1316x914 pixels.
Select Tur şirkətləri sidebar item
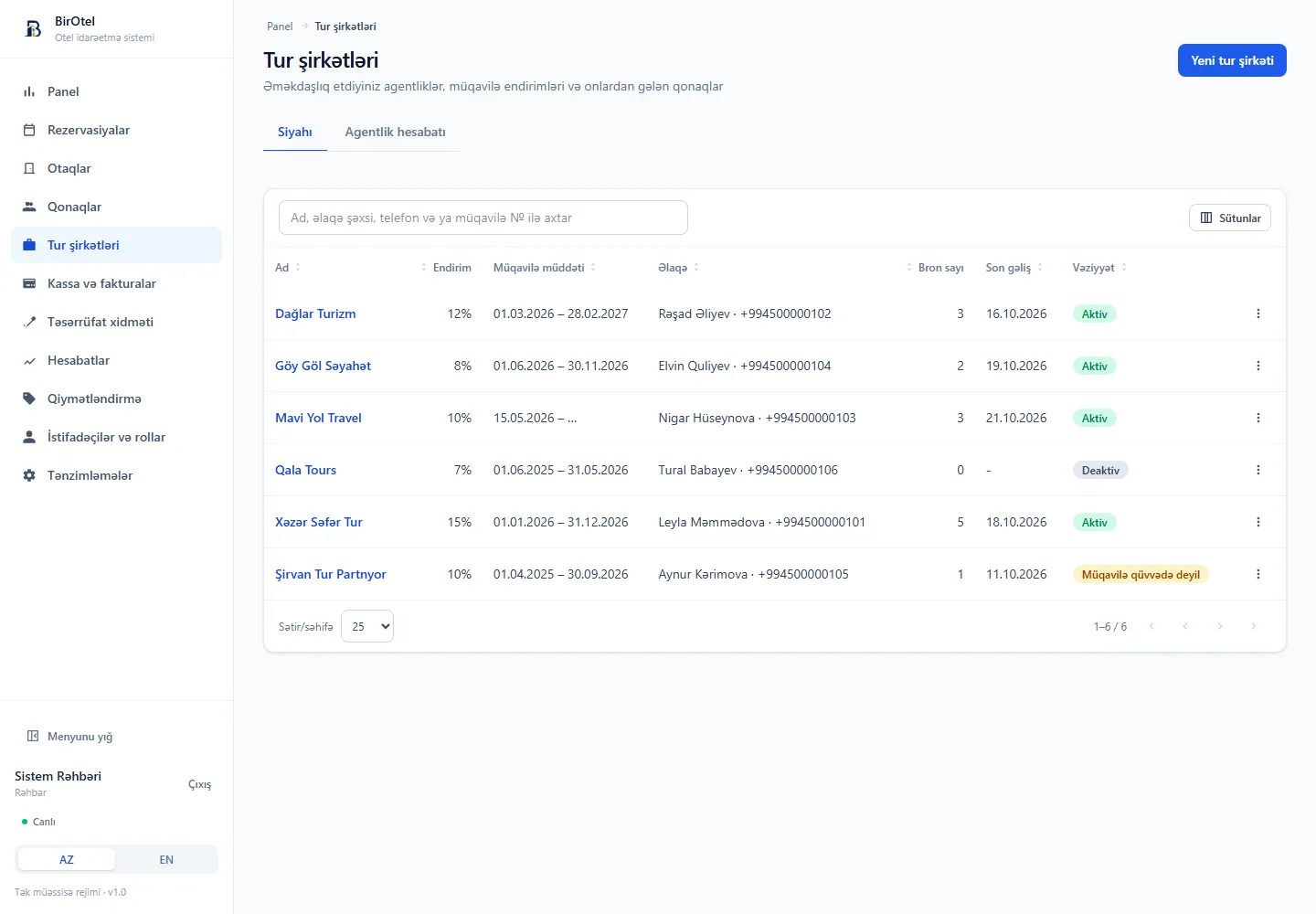pos(116,245)
